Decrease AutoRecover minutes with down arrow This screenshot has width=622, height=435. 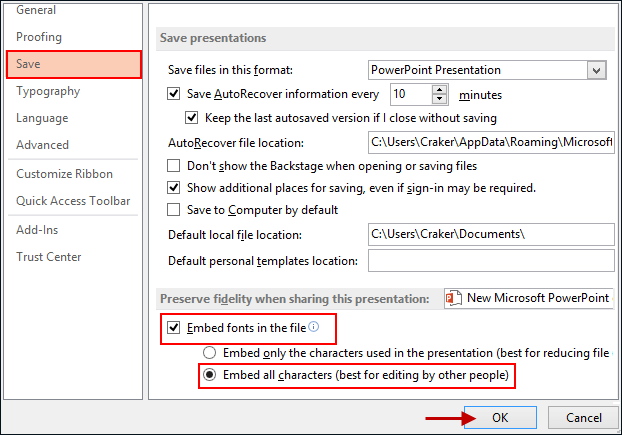[x=440, y=100]
